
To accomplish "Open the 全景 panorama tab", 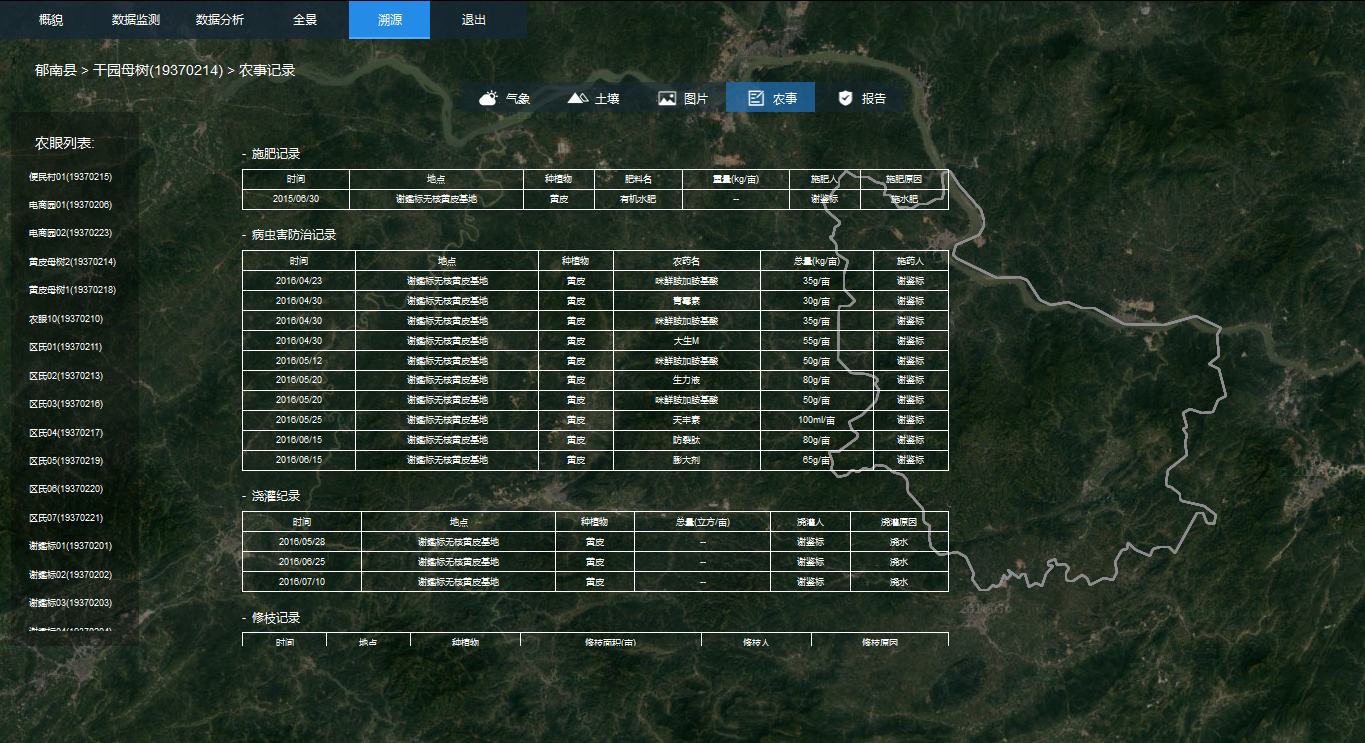I will [305, 20].
